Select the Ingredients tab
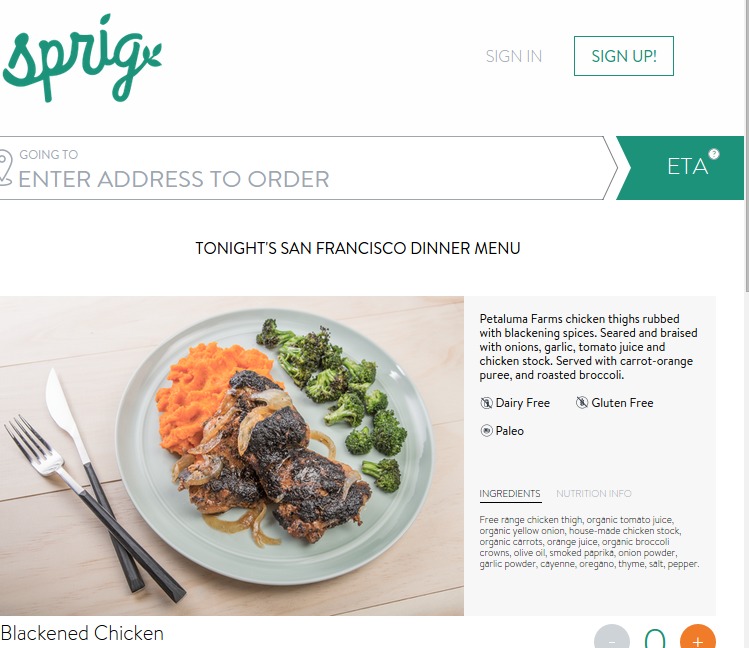This screenshot has width=749, height=648. tap(510, 494)
